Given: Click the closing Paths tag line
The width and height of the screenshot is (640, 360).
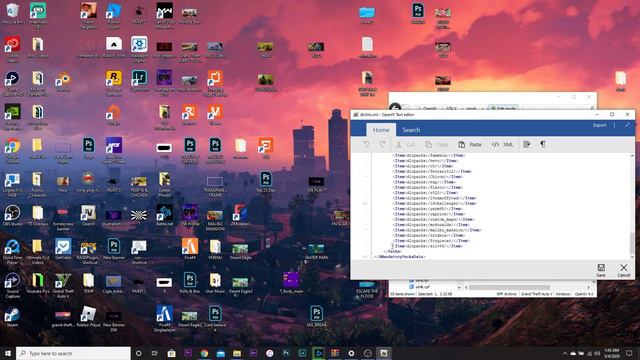Looking at the screenshot, I should click(x=393, y=251).
